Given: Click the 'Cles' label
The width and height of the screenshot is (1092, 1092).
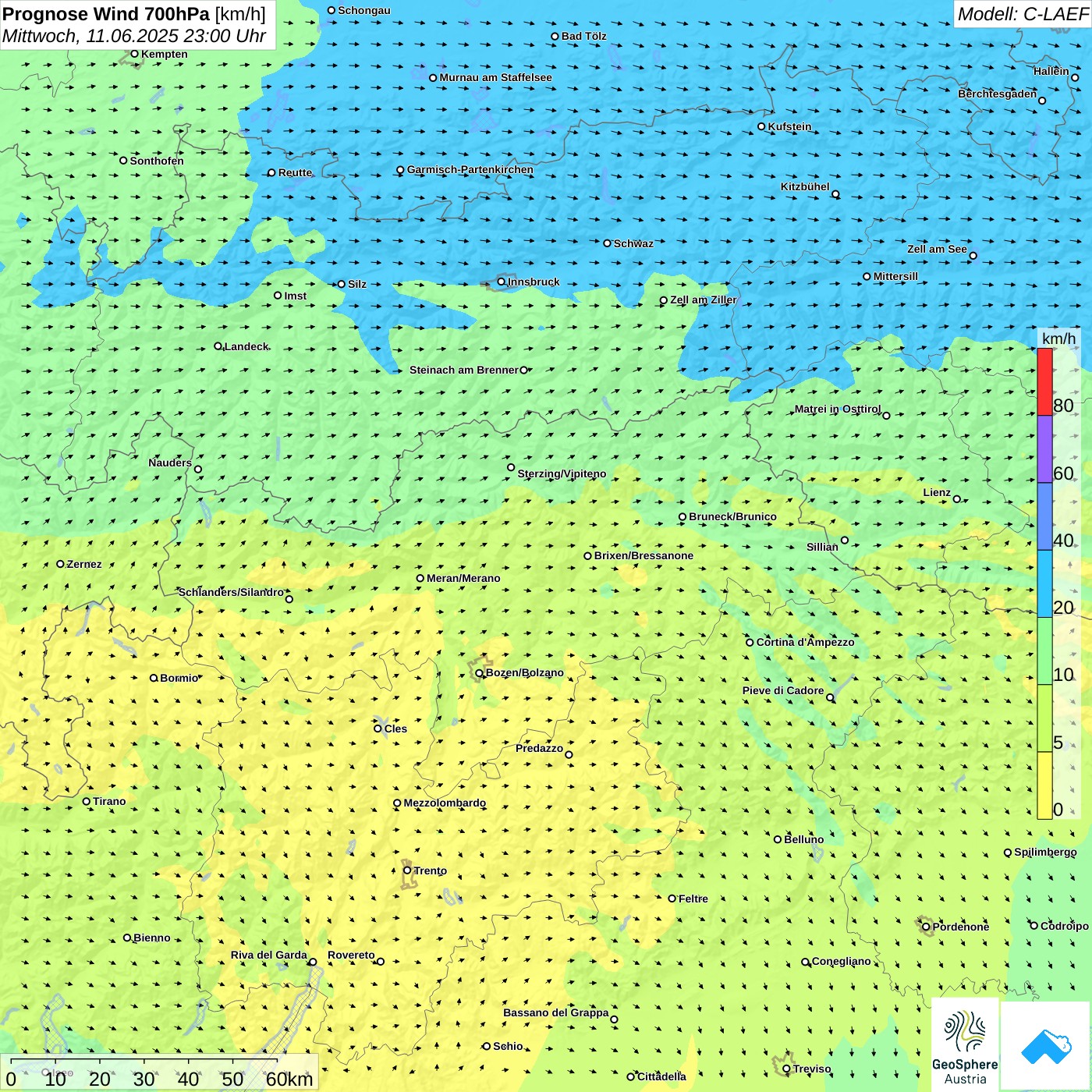Looking at the screenshot, I should tap(395, 729).
